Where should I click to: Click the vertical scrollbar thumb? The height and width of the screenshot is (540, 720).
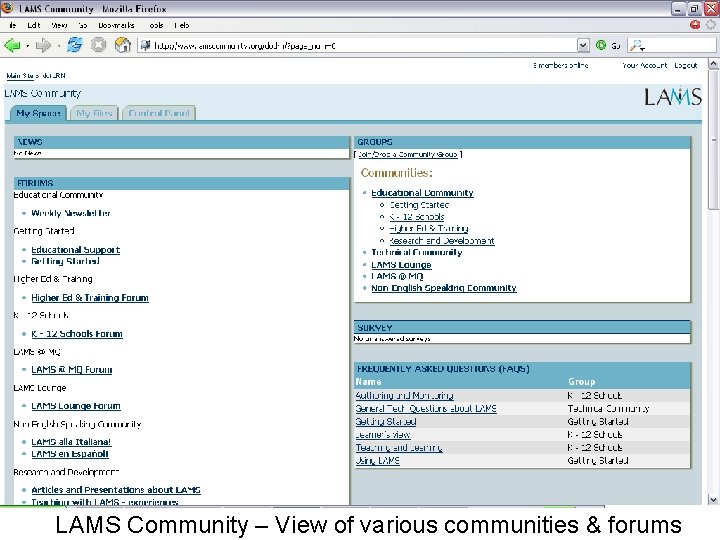[713, 140]
